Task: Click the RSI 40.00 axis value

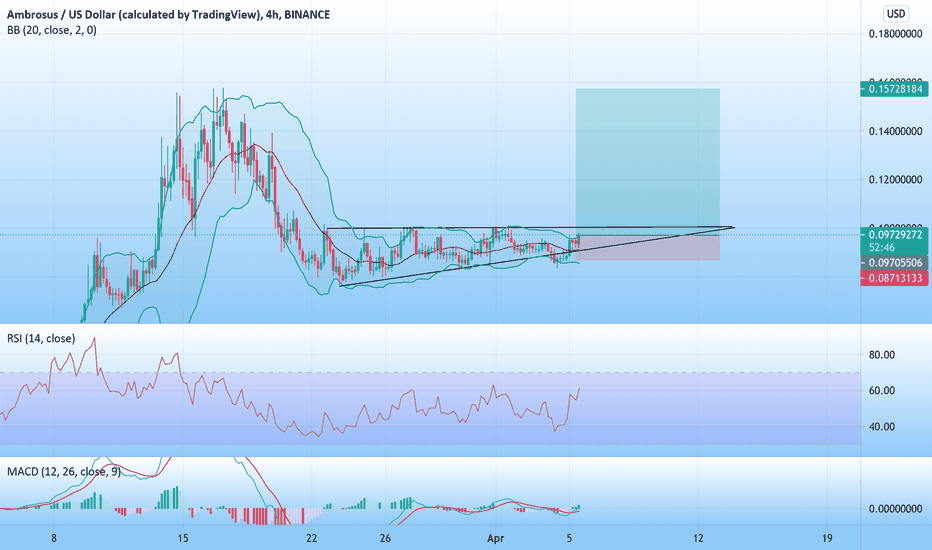Action: 881,427
